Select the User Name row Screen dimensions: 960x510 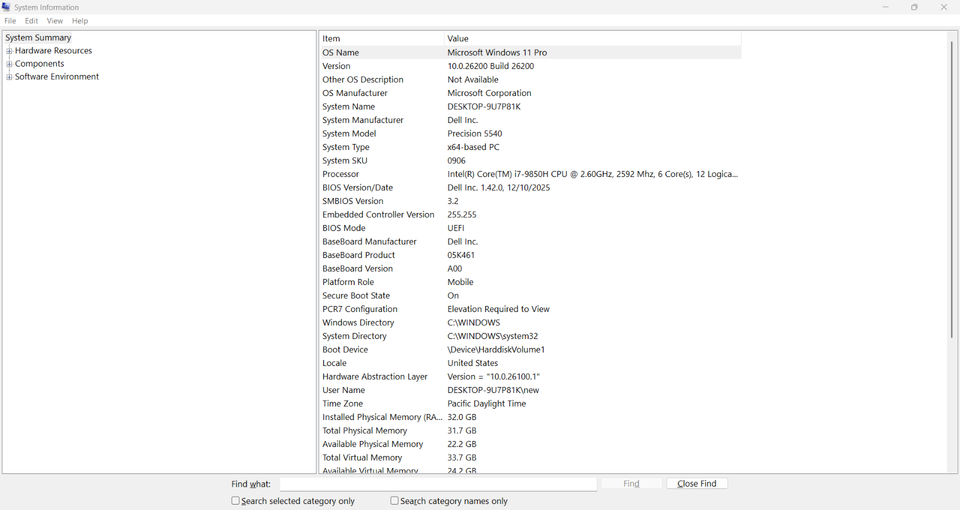click(x=530, y=389)
